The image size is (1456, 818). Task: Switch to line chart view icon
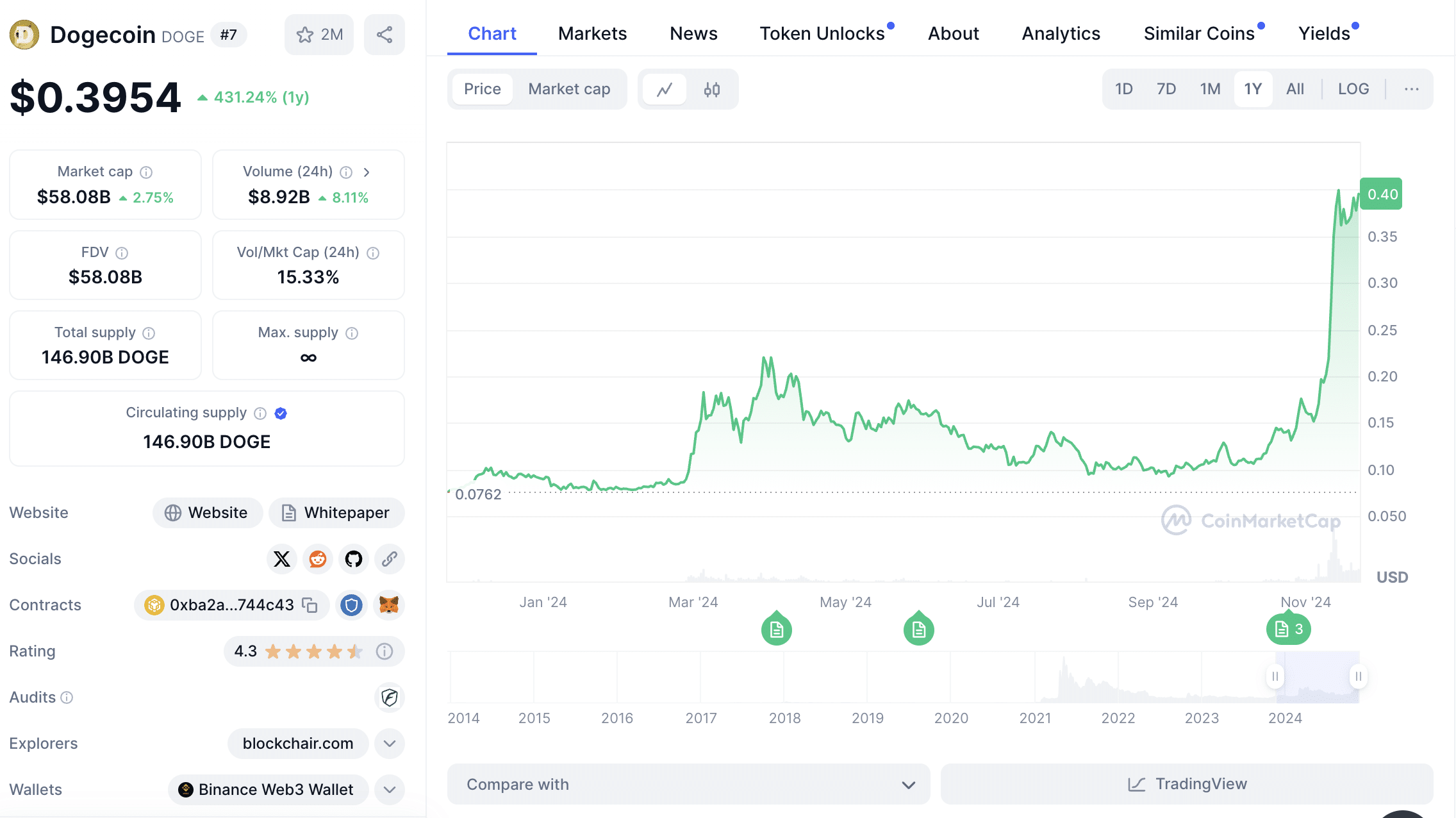coord(665,89)
